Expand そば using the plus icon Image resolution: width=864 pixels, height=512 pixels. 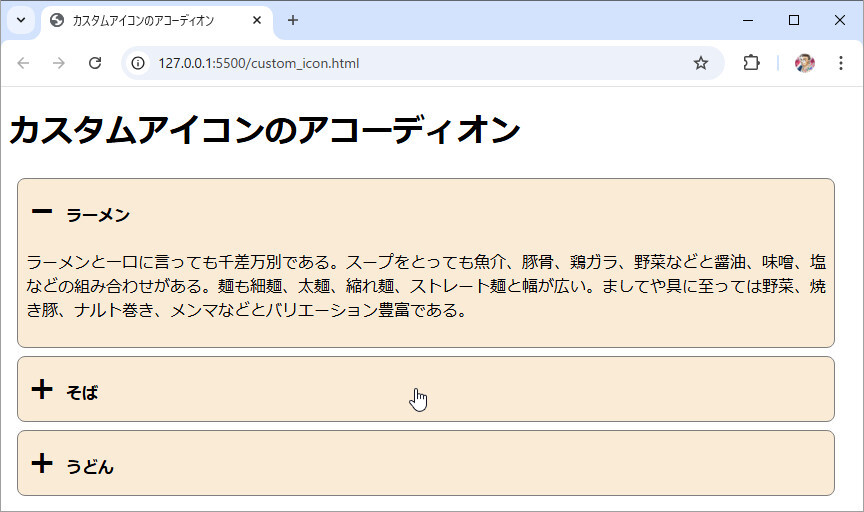click(42, 390)
